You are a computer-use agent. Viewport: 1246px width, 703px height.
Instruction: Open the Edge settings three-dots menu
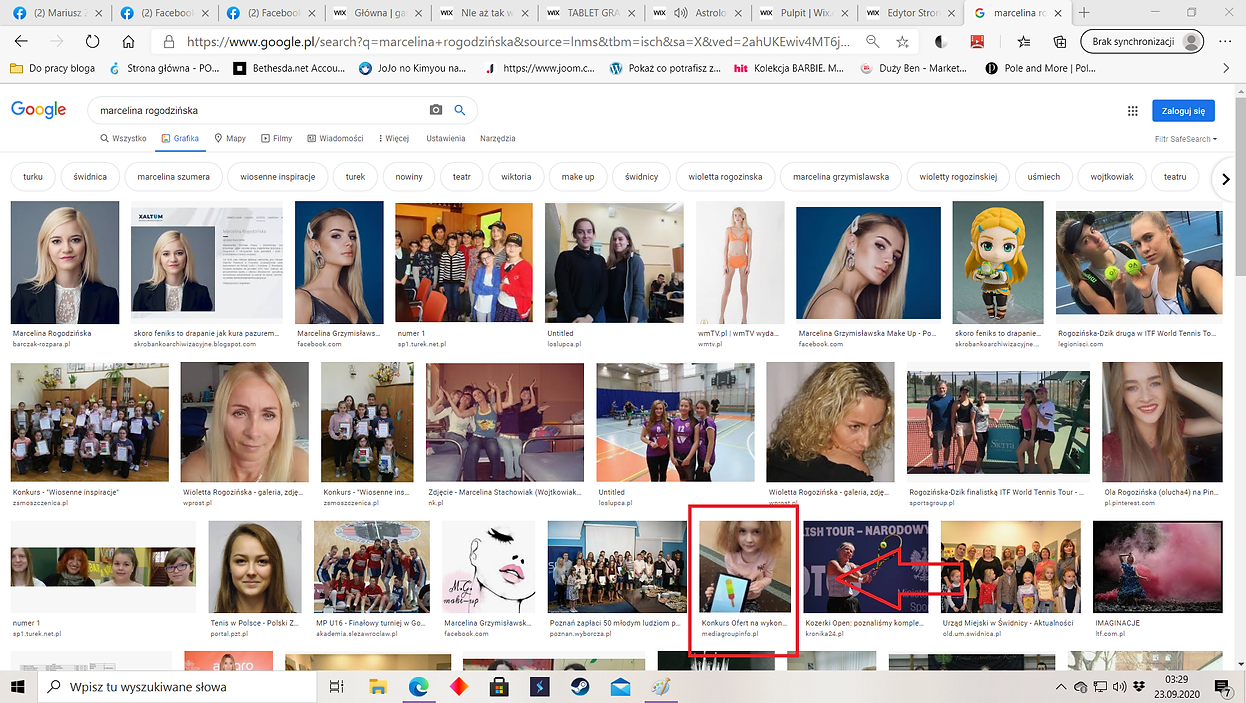[1226, 42]
